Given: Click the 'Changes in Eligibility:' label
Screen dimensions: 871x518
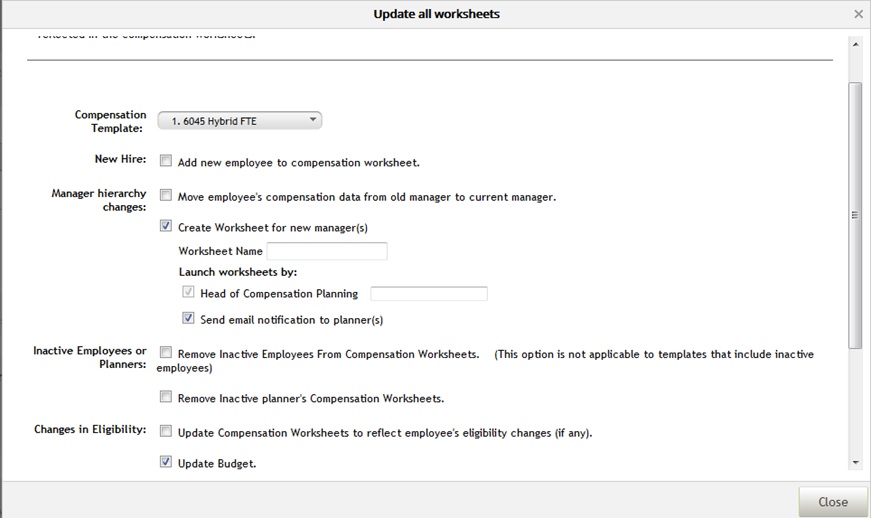Looking at the screenshot, I should (x=90, y=429).
